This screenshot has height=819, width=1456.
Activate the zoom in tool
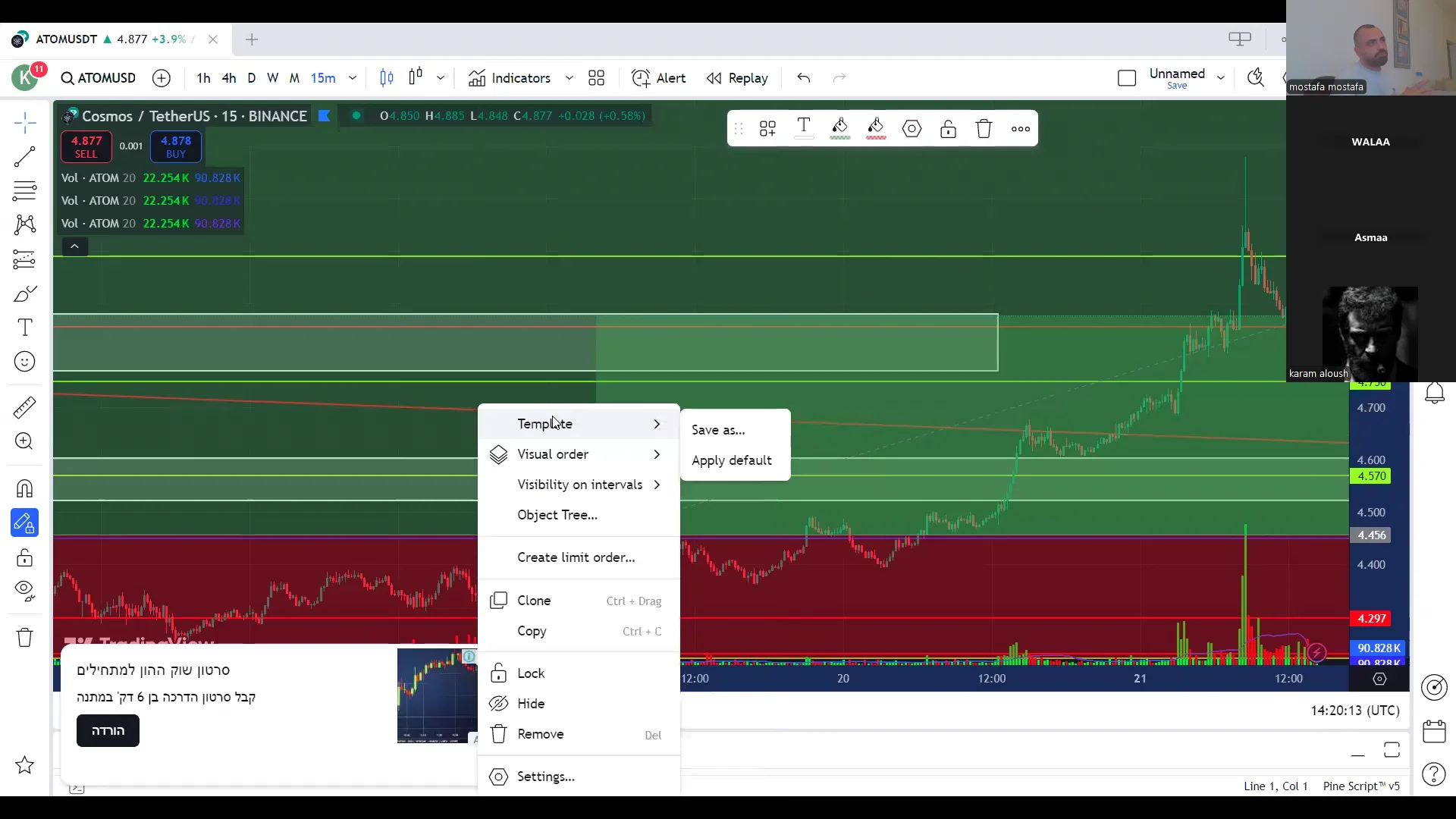(x=24, y=441)
